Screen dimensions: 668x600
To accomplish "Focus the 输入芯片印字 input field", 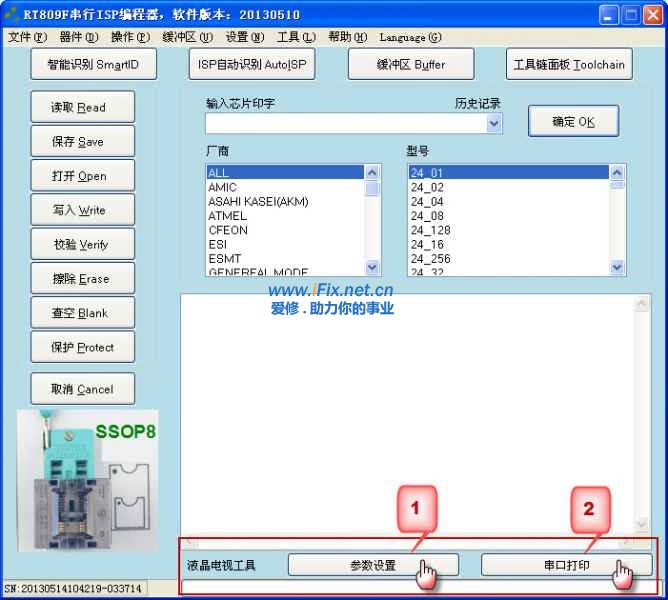I will pos(346,124).
